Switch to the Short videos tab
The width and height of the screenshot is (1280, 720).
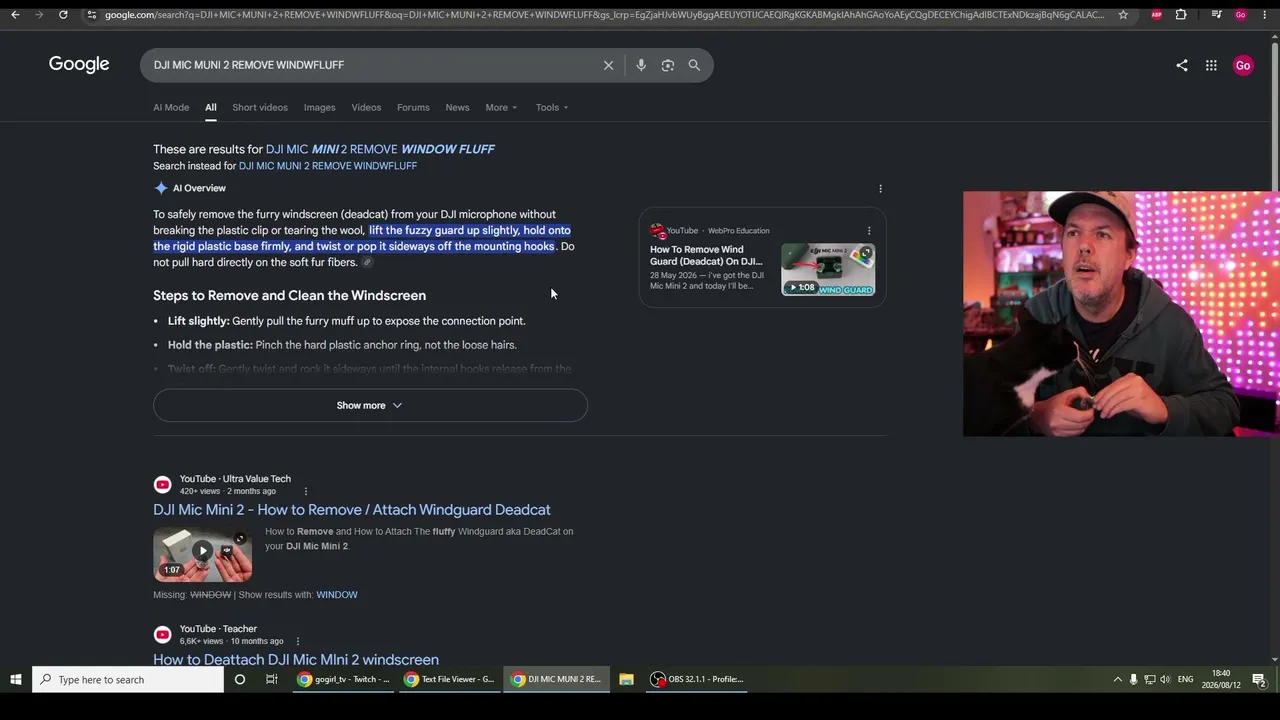pyautogui.click(x=260, y=107)
